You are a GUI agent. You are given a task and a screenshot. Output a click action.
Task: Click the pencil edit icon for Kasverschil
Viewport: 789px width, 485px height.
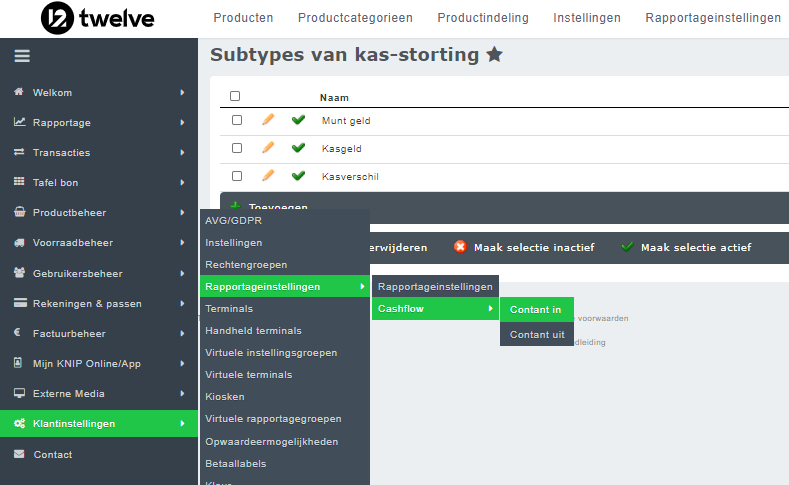point(268,176)
